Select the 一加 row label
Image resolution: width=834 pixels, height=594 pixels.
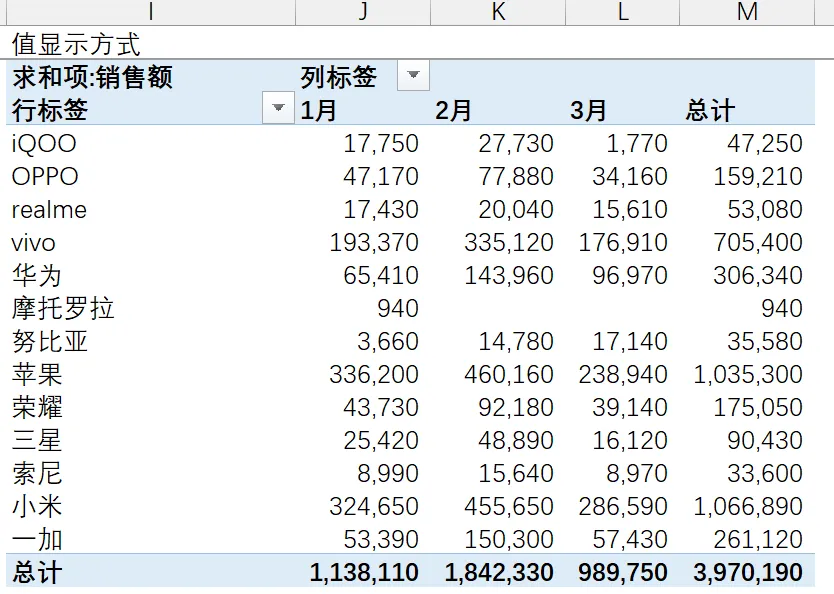(x=37, y=539)
